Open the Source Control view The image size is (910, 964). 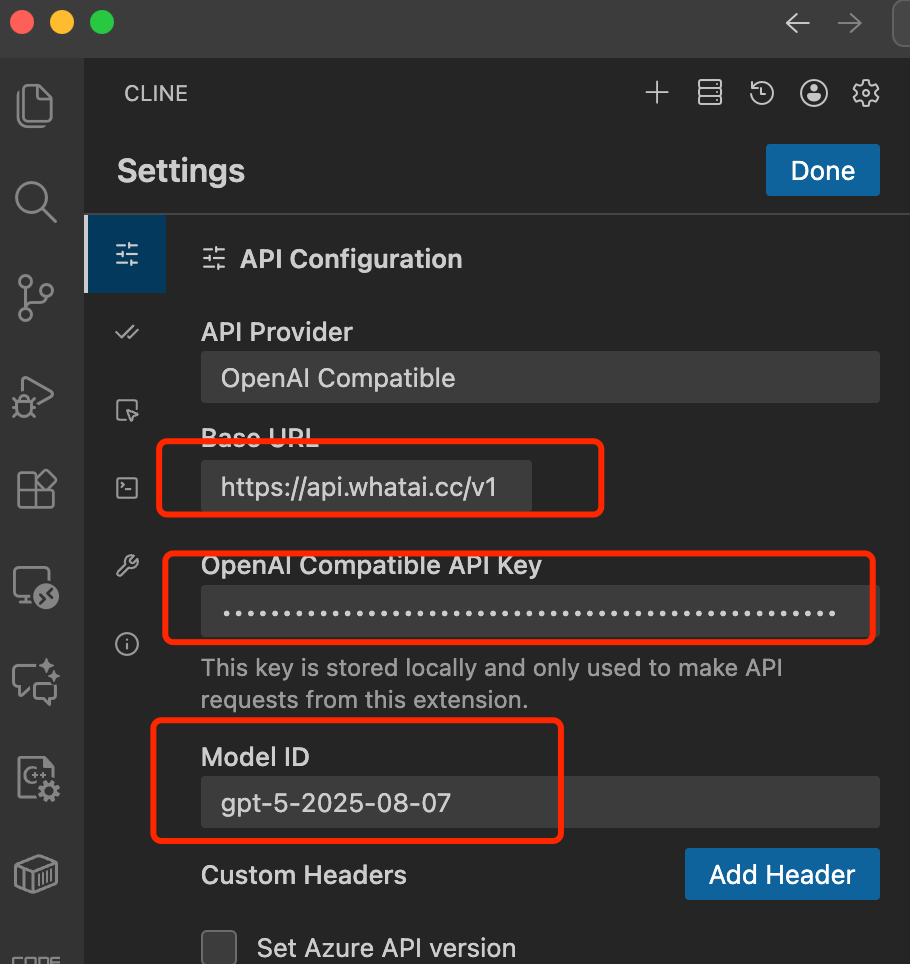(x=35, y=298)
